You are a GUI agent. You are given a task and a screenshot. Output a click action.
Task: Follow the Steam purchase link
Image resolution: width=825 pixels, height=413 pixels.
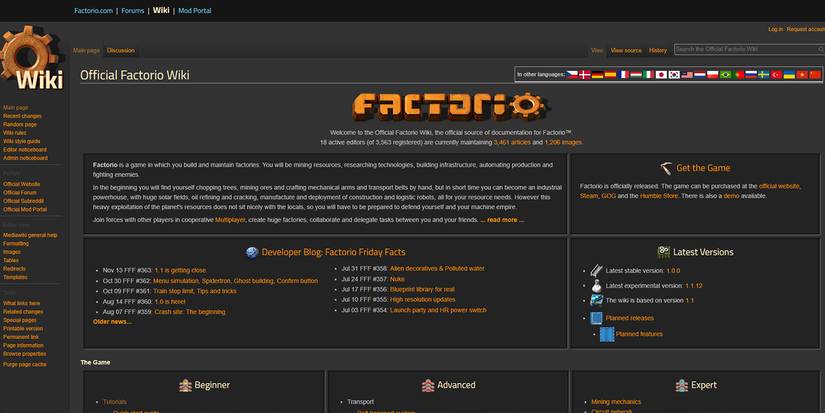tap(590, 196)
